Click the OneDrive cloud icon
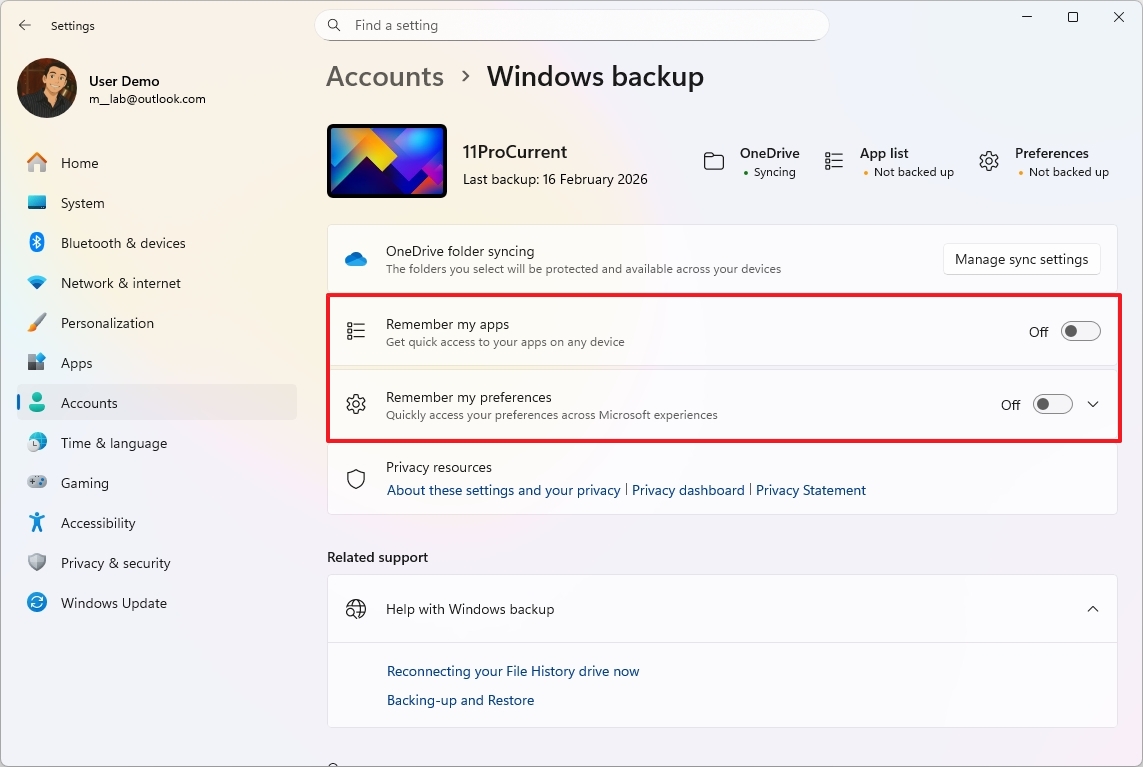The width and height of the screenshot is (1143, 767). [356, 258]
